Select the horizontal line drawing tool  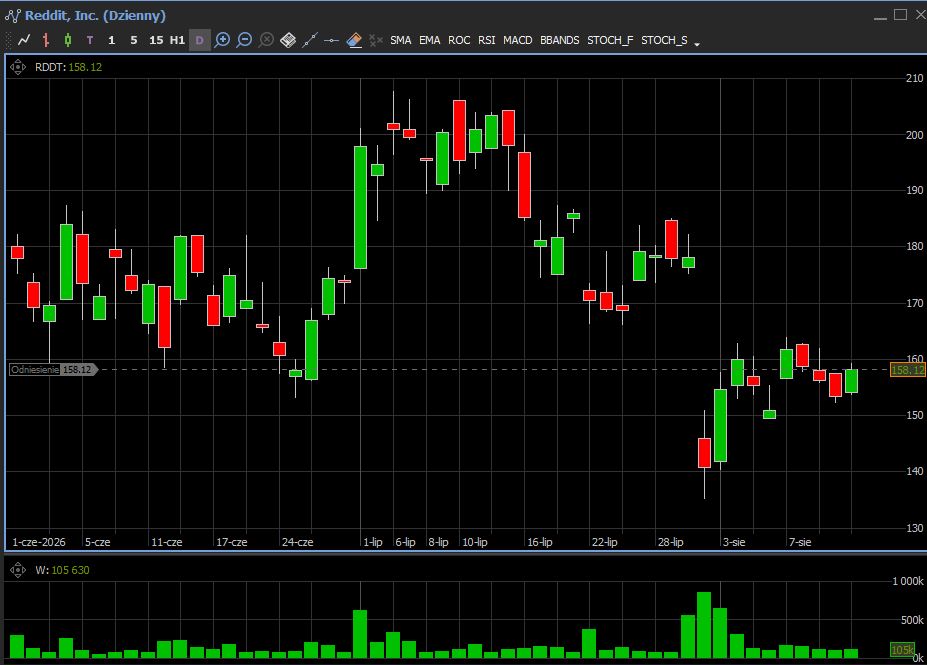(332, 40)
